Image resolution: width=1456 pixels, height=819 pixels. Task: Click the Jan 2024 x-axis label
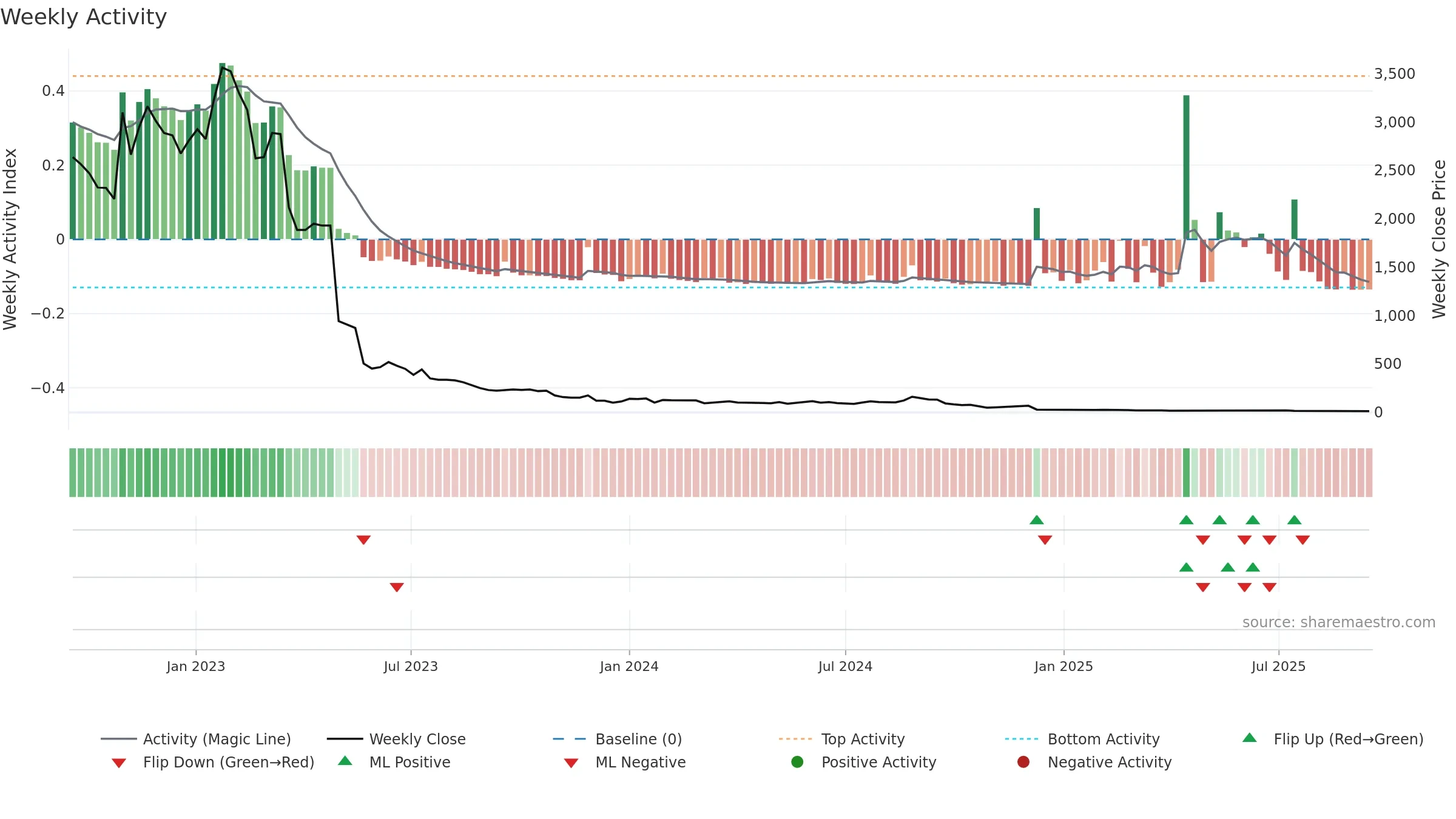tap(629, 666)
